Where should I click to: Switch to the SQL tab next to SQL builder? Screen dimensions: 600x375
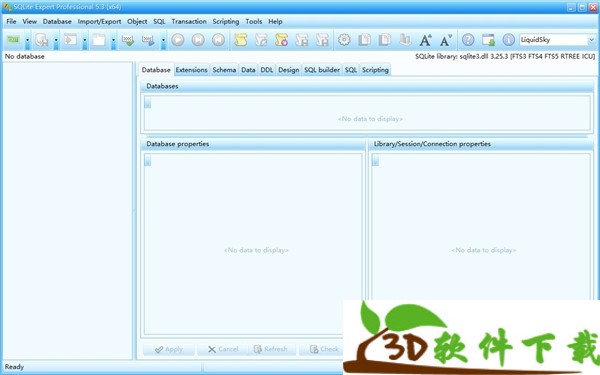click(351, 70)
